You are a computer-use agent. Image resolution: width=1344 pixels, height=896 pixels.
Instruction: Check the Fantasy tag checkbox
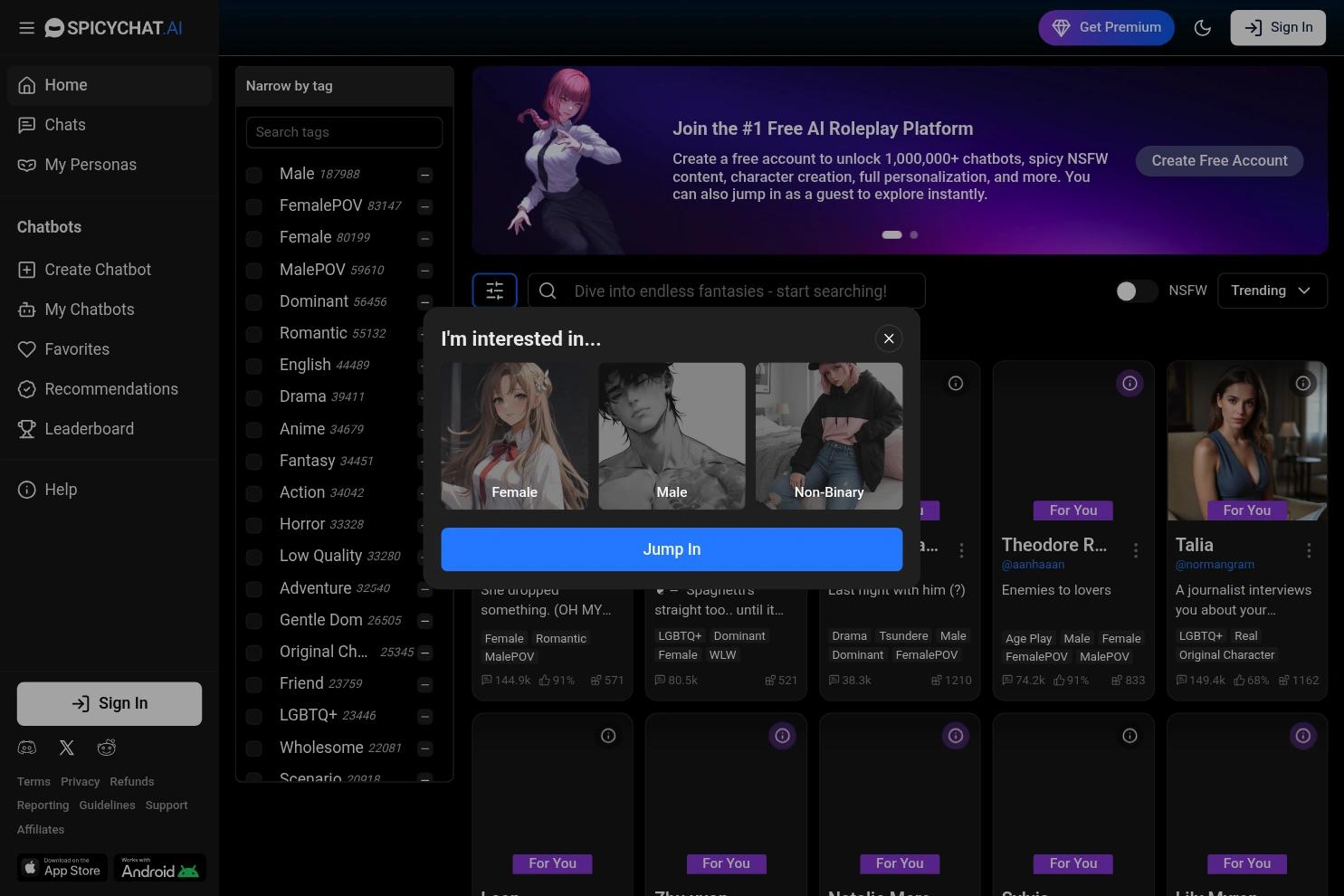254,462
